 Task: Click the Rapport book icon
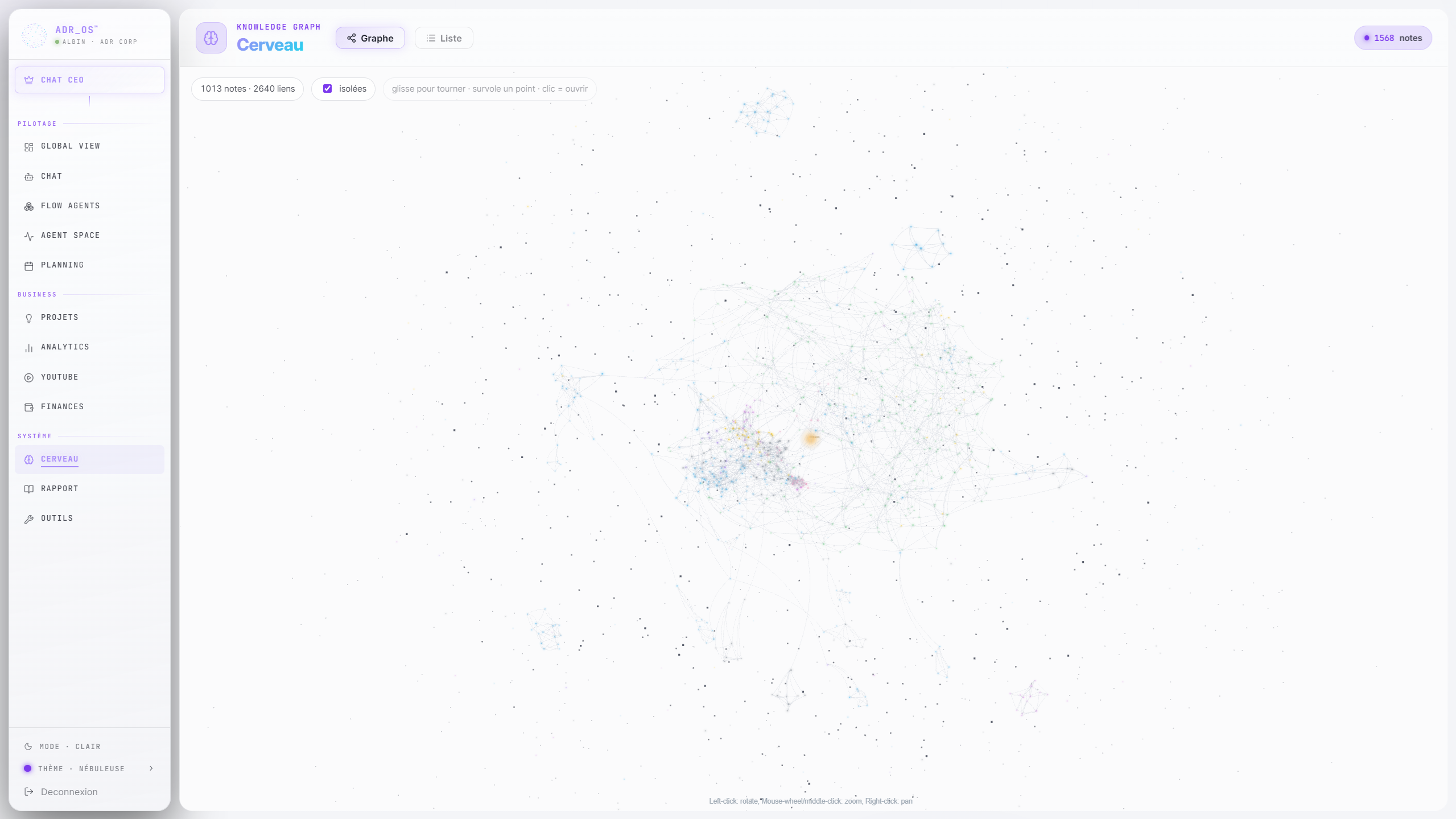click(29, 489)
